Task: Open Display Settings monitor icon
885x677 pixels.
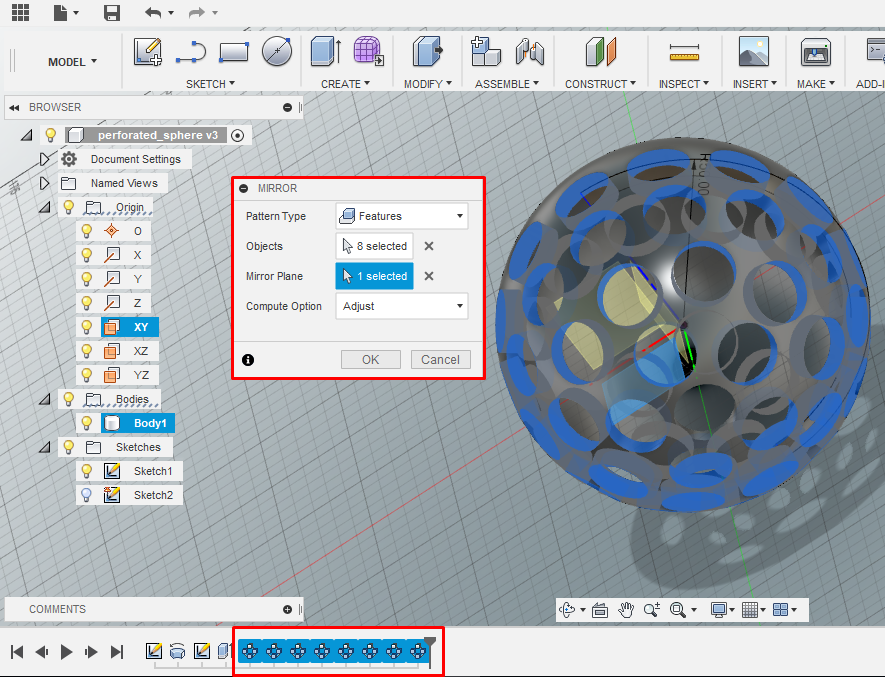Action: 718,610
